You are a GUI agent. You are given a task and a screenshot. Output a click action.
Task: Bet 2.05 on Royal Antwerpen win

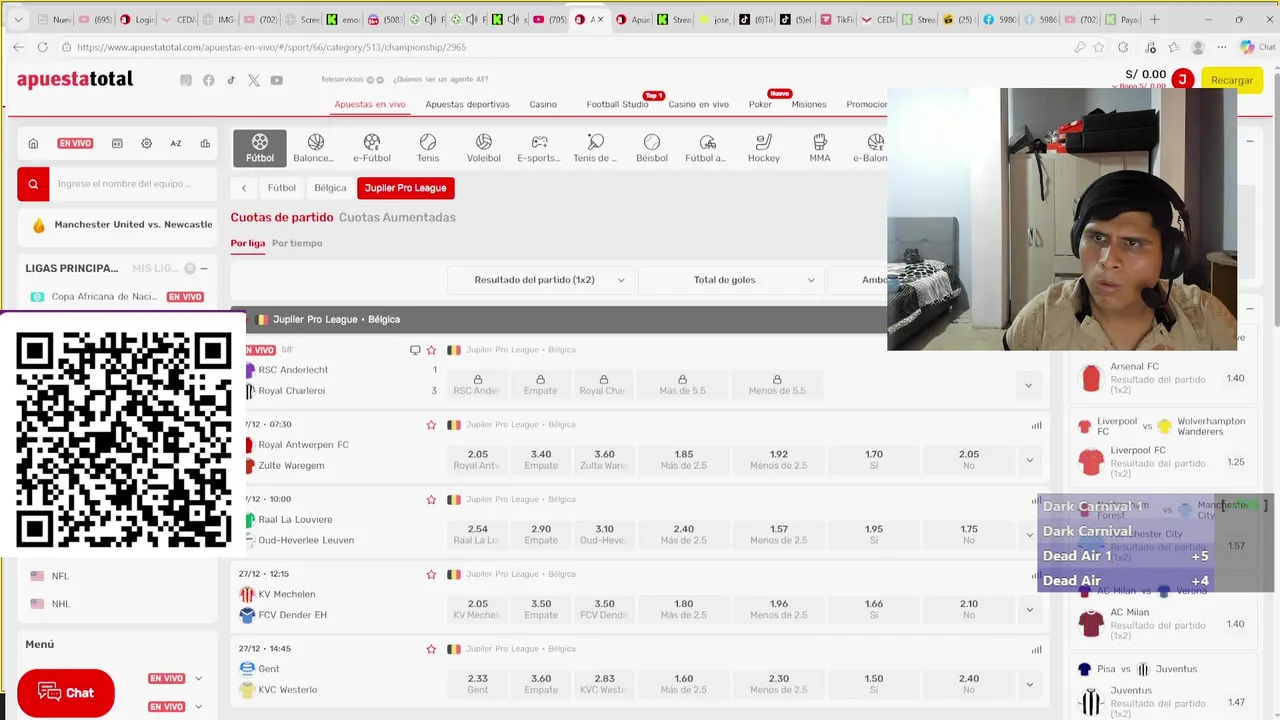478,460
